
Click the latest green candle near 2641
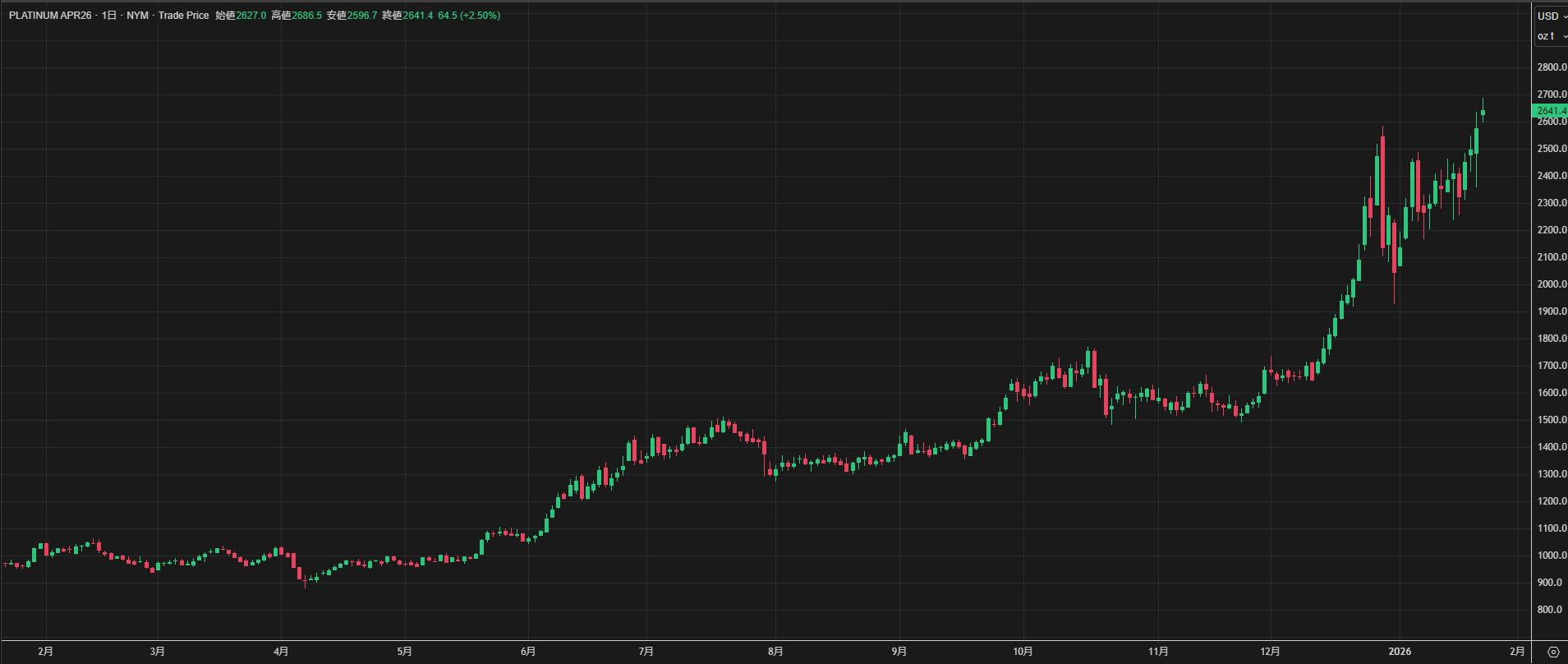pyautogui.click(x=1483, y=113)
